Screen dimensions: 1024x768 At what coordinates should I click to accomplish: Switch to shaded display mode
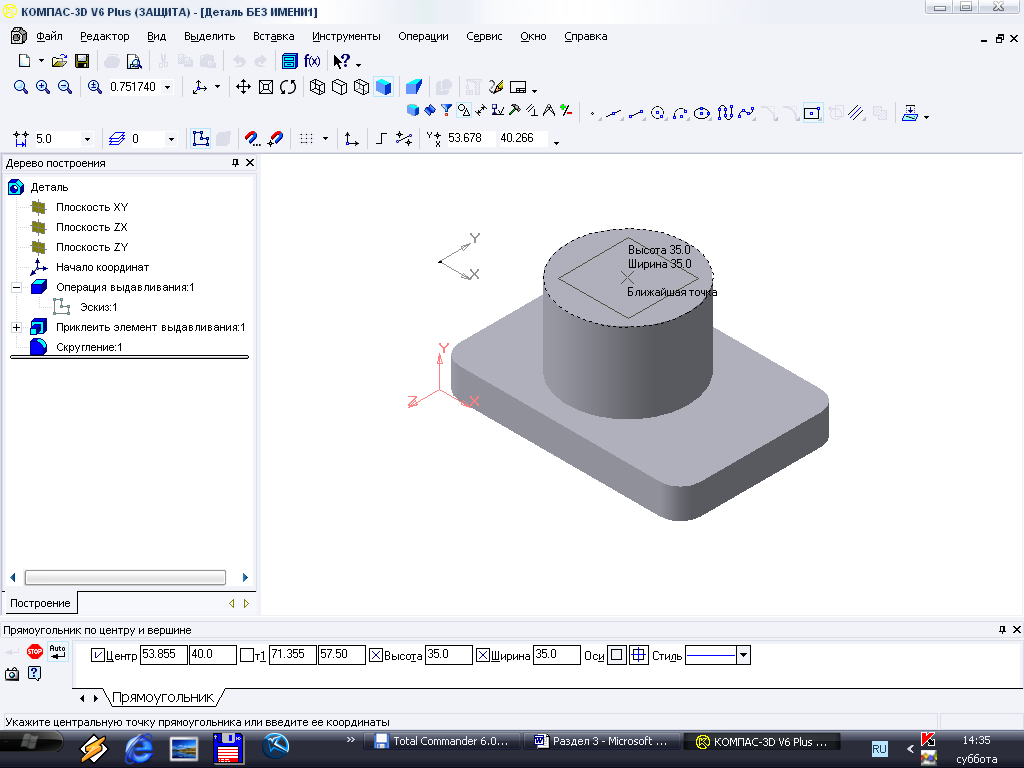pos(383,87)
